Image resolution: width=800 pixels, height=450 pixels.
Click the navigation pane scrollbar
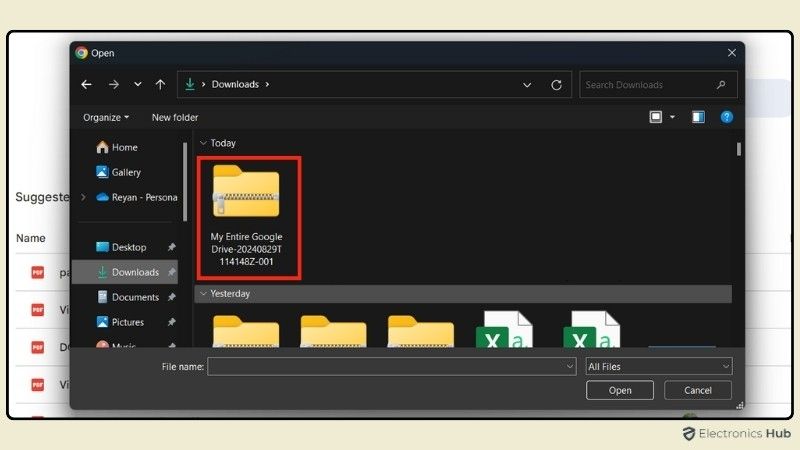(185, 181)
